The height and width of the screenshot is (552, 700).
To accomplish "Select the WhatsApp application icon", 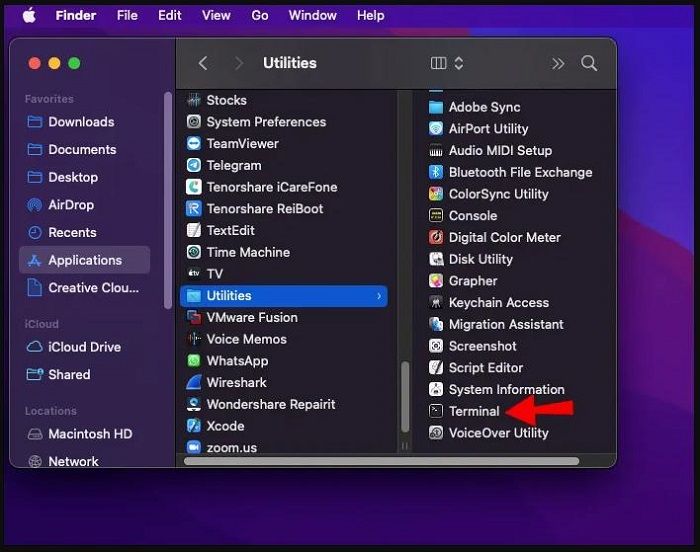I will [x=194, y=361].
